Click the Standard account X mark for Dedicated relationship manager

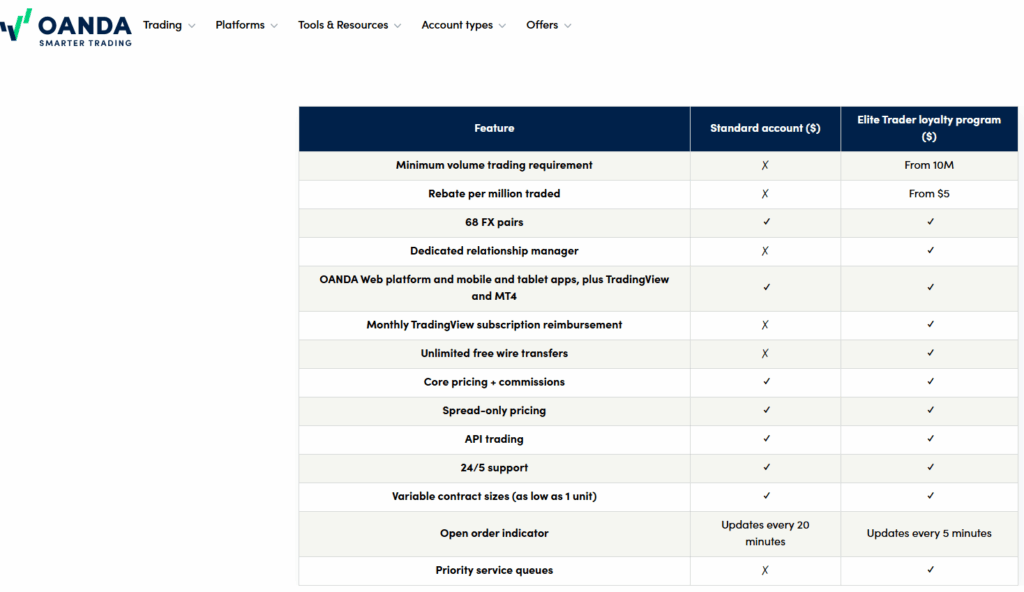765,251
